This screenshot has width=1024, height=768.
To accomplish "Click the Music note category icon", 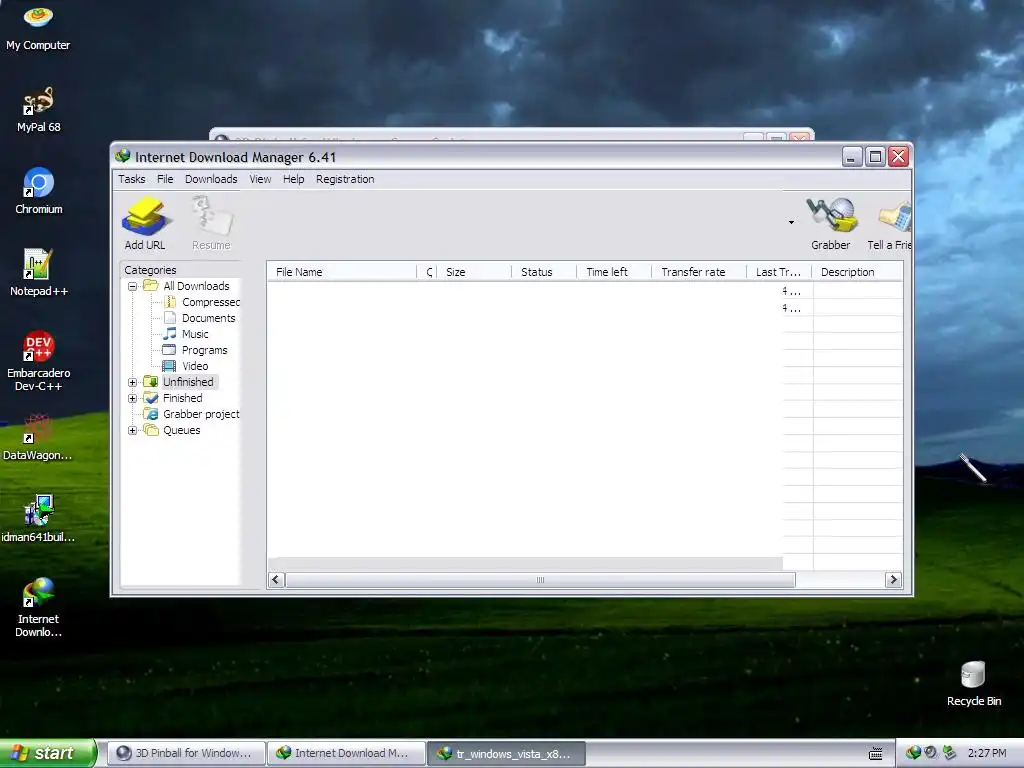I will pyautogui.click(x=169, y=334).
